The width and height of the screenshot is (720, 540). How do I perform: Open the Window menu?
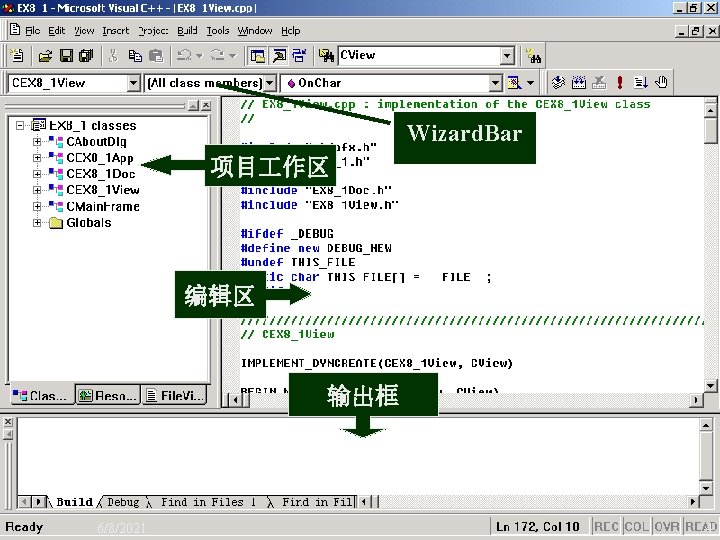click(x=255, y=31)
